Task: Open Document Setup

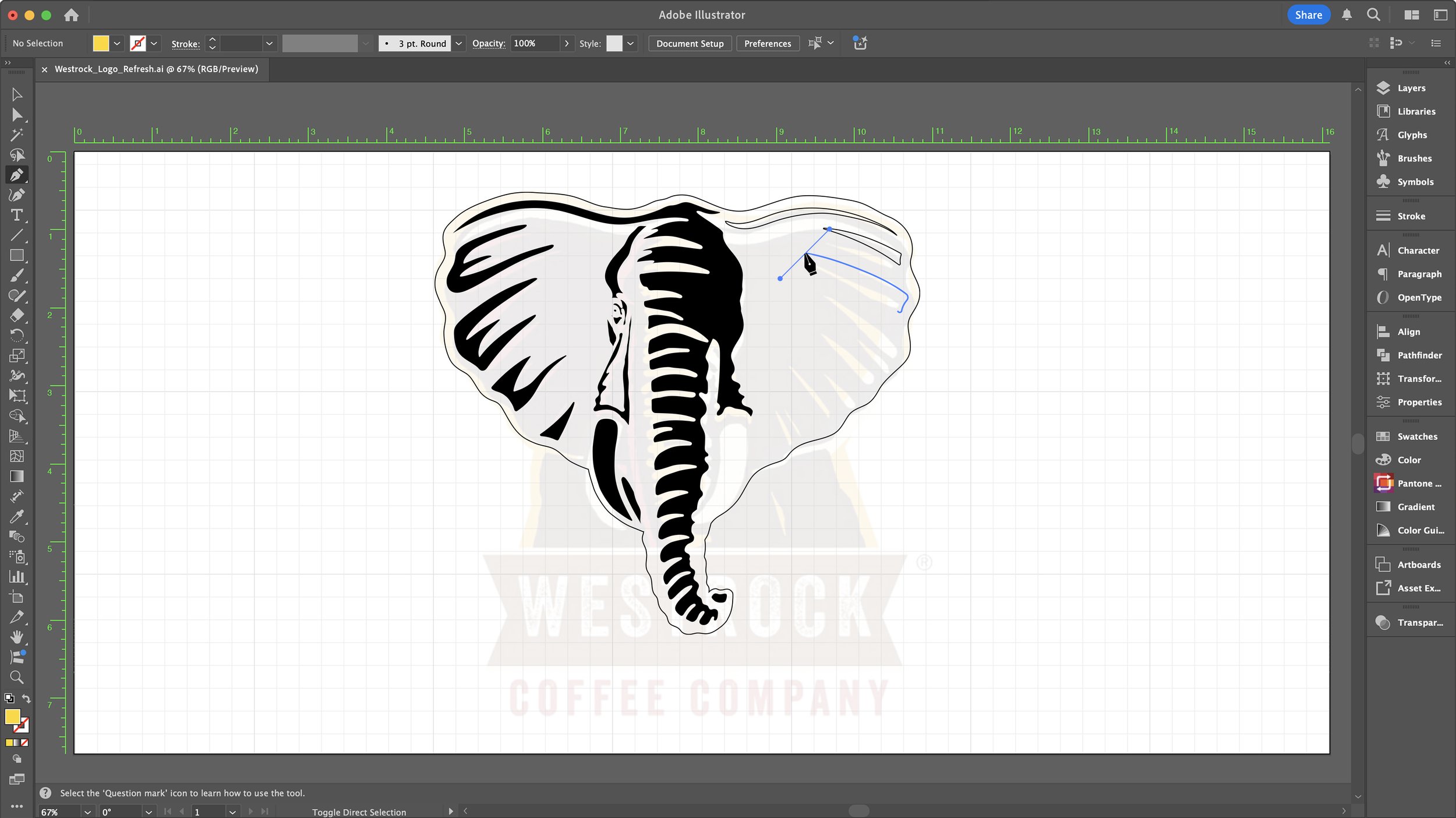Action: [x=690, y=43]
